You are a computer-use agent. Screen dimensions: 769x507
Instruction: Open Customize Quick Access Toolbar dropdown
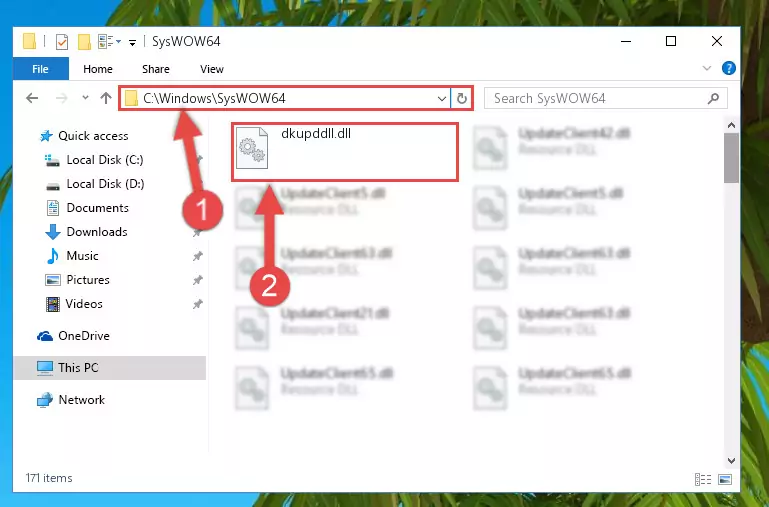132,43
